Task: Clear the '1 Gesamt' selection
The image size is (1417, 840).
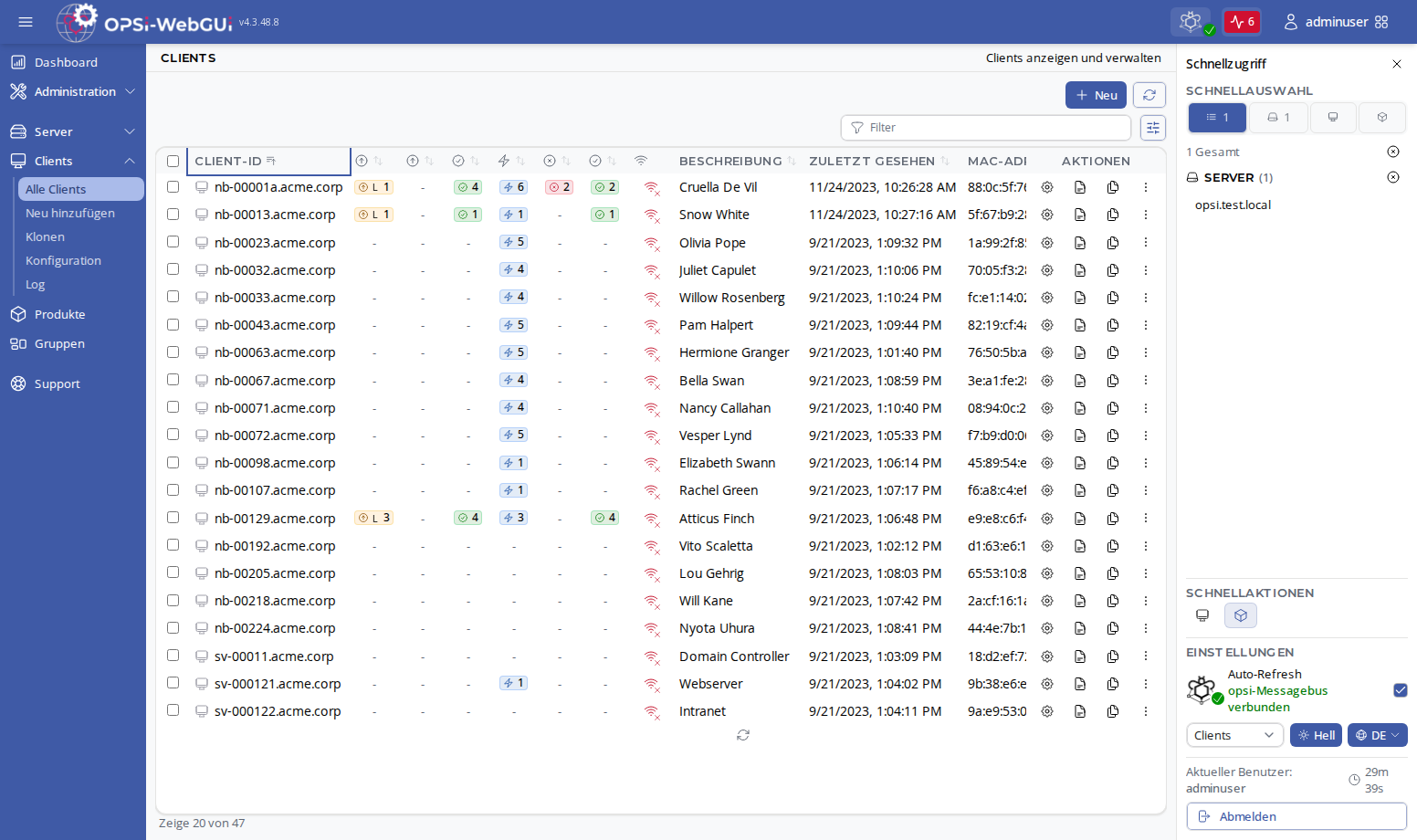Action: tap(1393, 152)
